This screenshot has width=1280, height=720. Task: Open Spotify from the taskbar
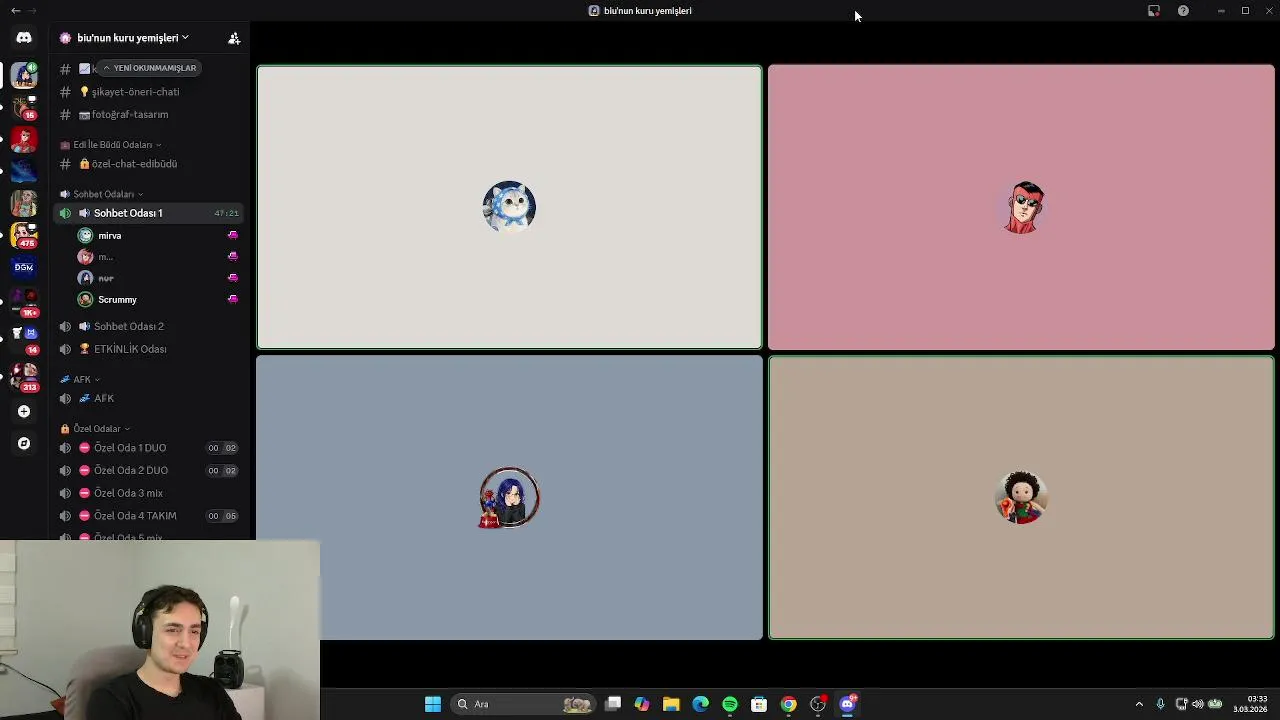[x=730, y=704]
